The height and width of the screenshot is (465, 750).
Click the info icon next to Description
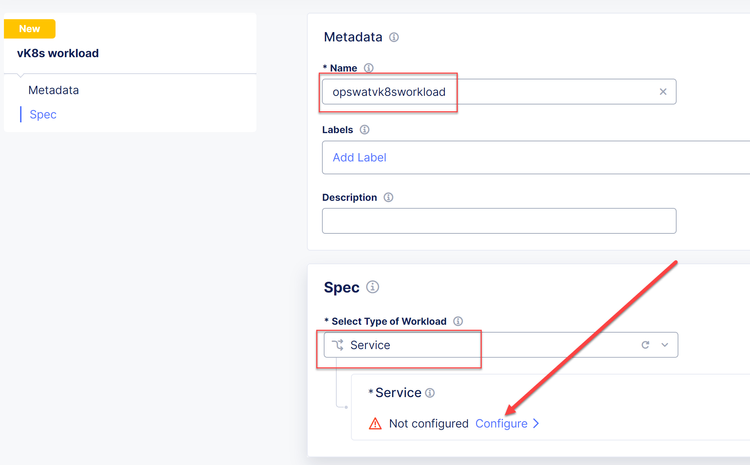coord(388,198)
